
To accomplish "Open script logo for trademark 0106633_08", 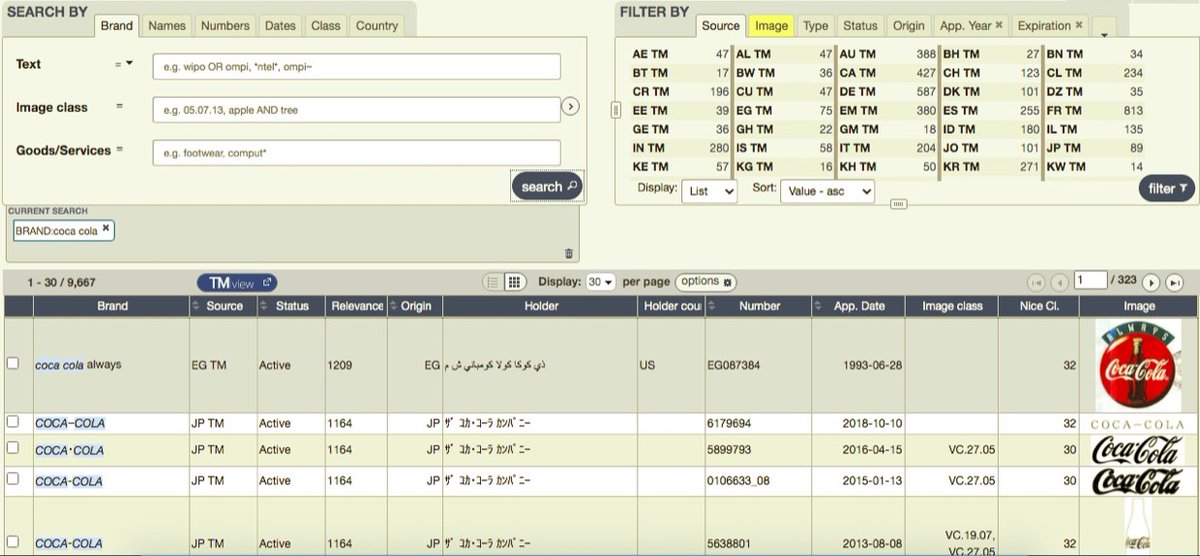I will point(1138,482).
